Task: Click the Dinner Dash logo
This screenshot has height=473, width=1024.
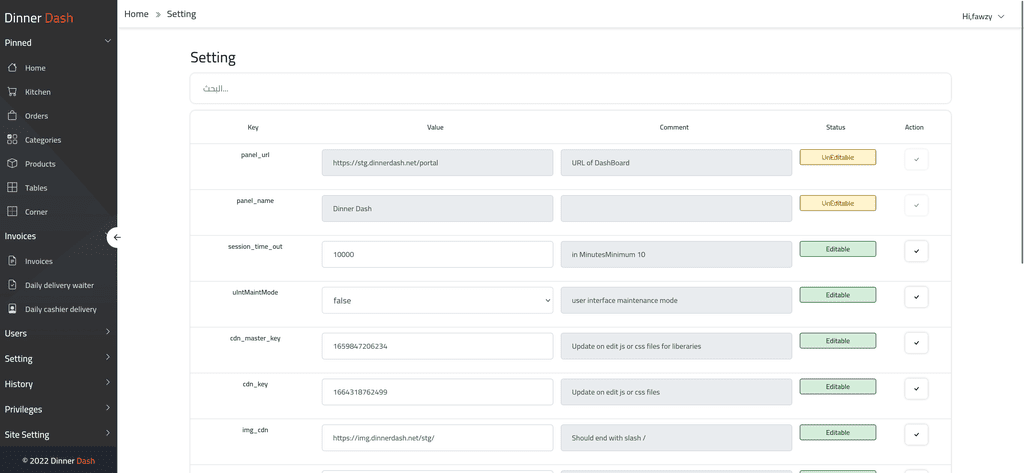Action: tap(39, 18)
